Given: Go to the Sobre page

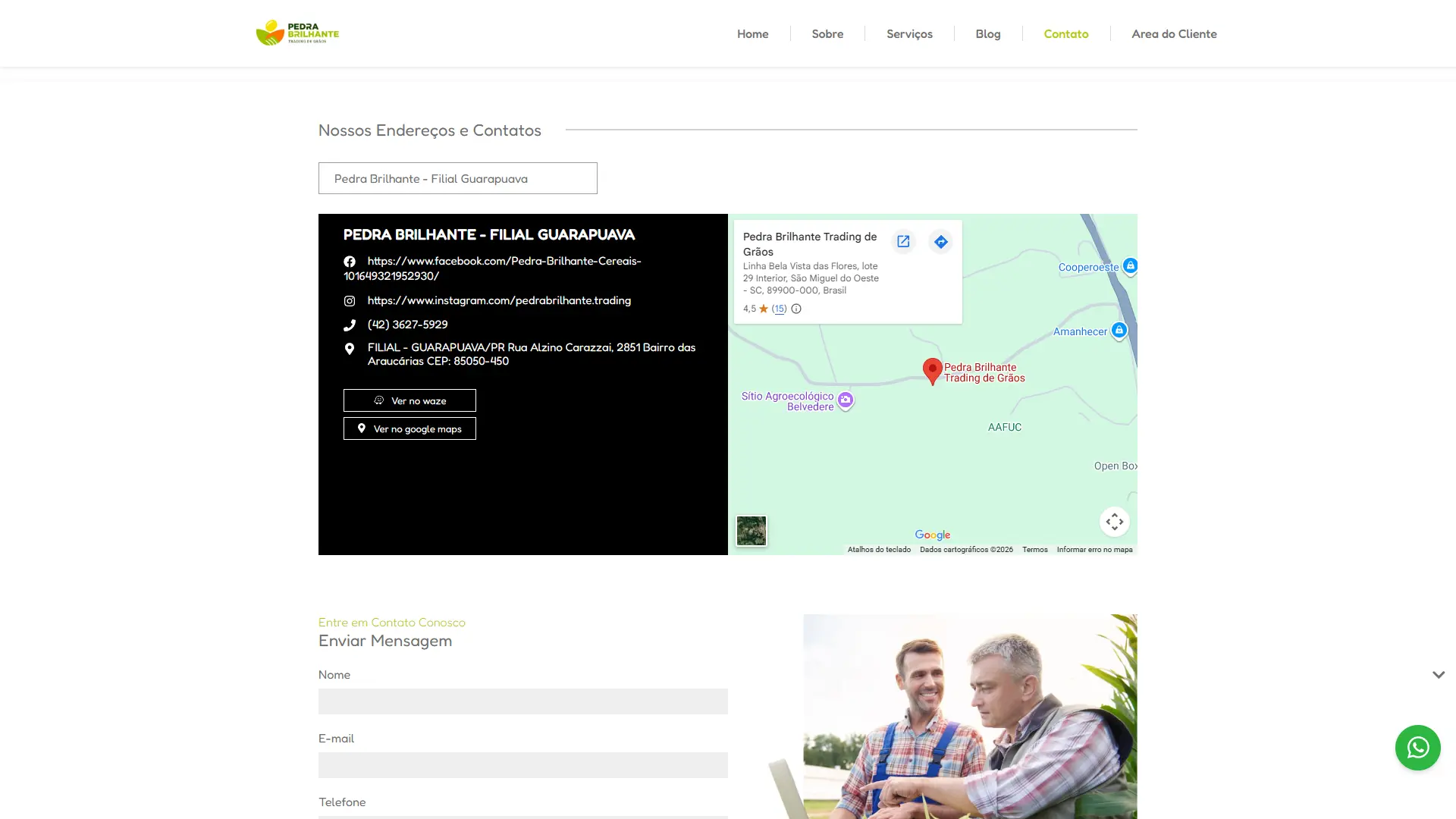Looking at the screenshot, I should pyautogui.click(x=827, y=33).
